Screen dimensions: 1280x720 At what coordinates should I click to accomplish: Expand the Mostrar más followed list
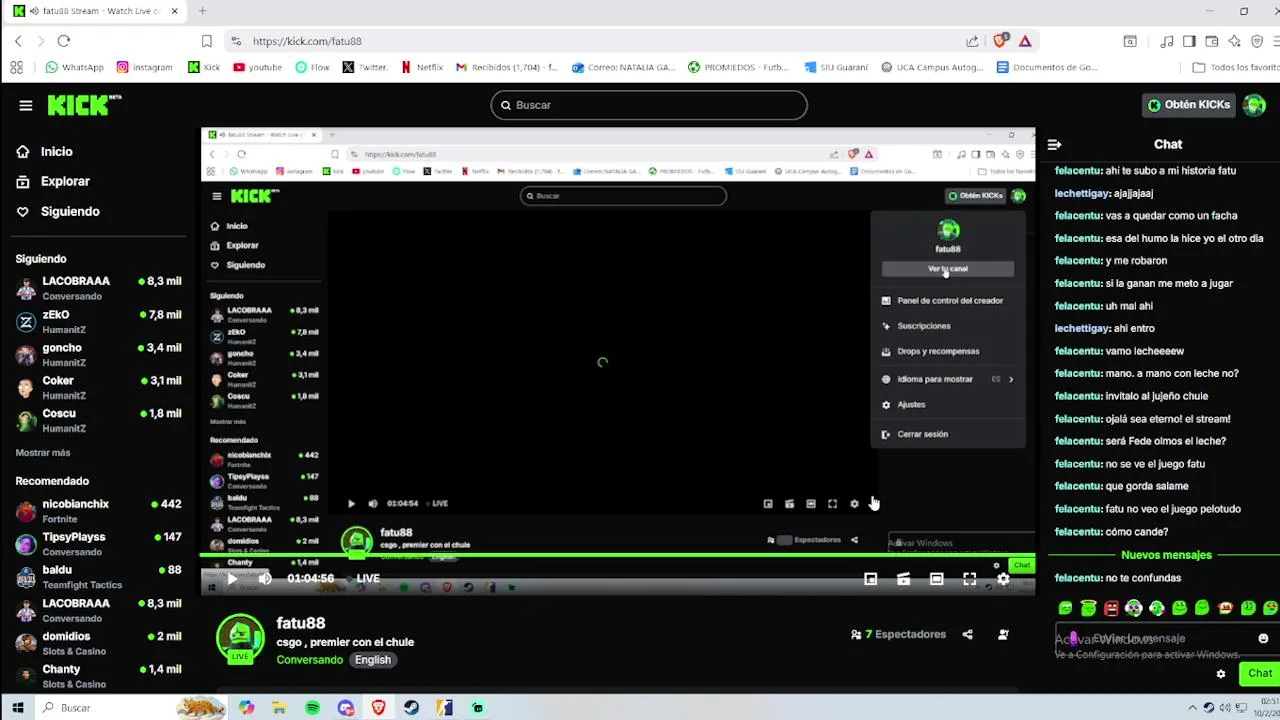[43, 452]
